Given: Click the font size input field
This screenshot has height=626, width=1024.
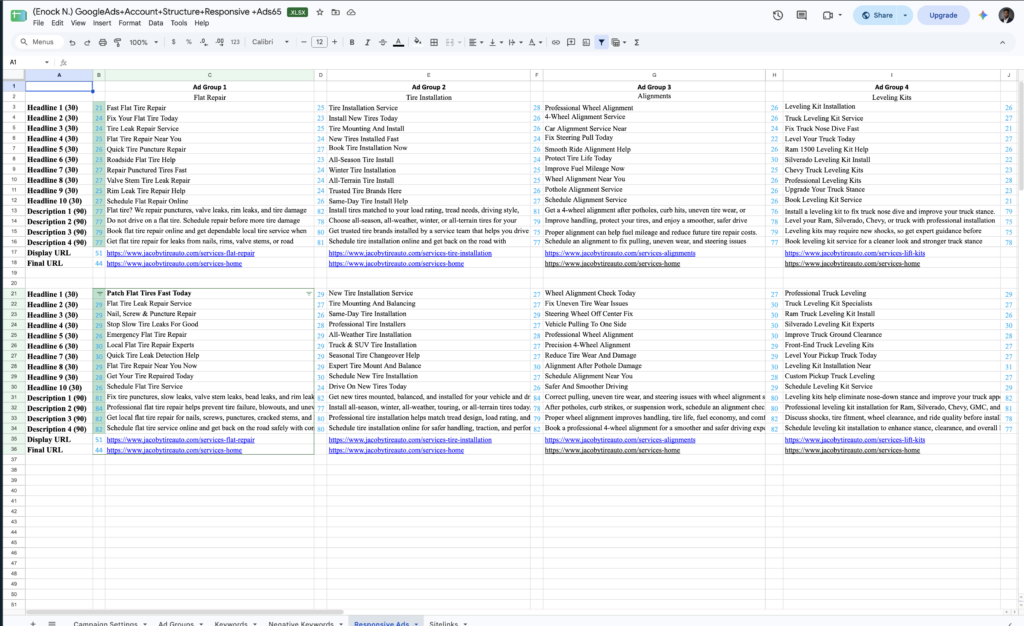Looking at the screenshot, I should tap(319, 42).
